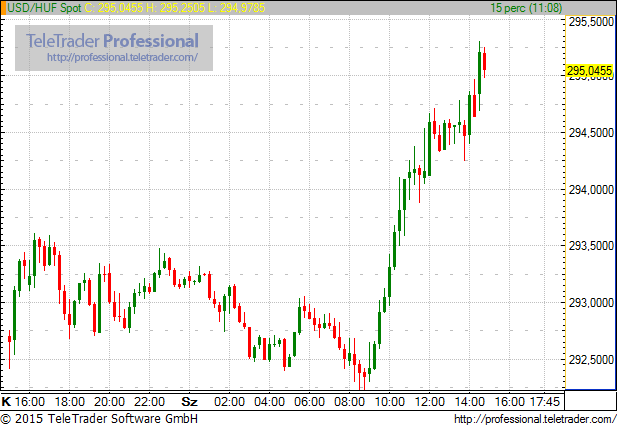Image resolution: width=617 pixels, height=428 pixels.
Task: Click the 02:00 time axis label
Action: [x=229, y=402]
